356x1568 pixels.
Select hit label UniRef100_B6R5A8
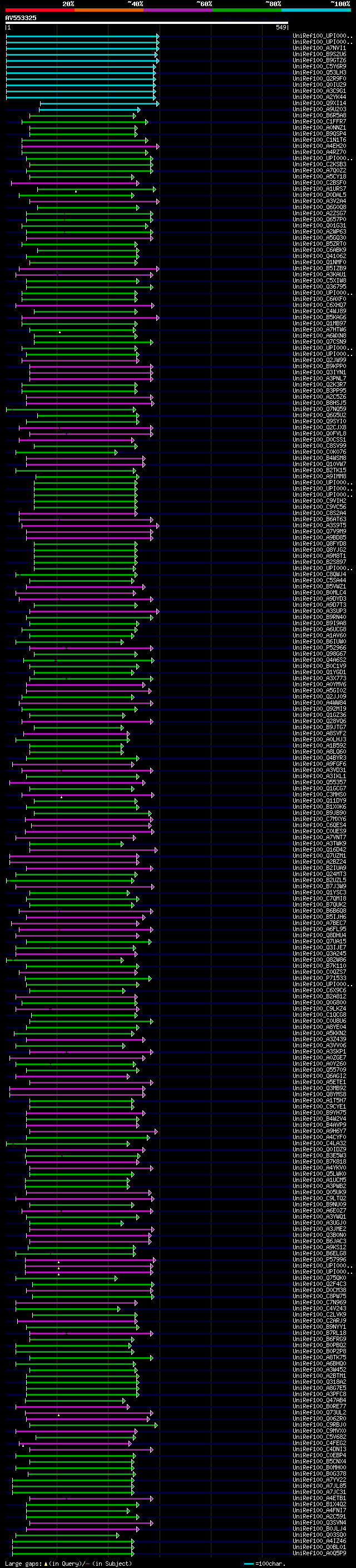319,116
